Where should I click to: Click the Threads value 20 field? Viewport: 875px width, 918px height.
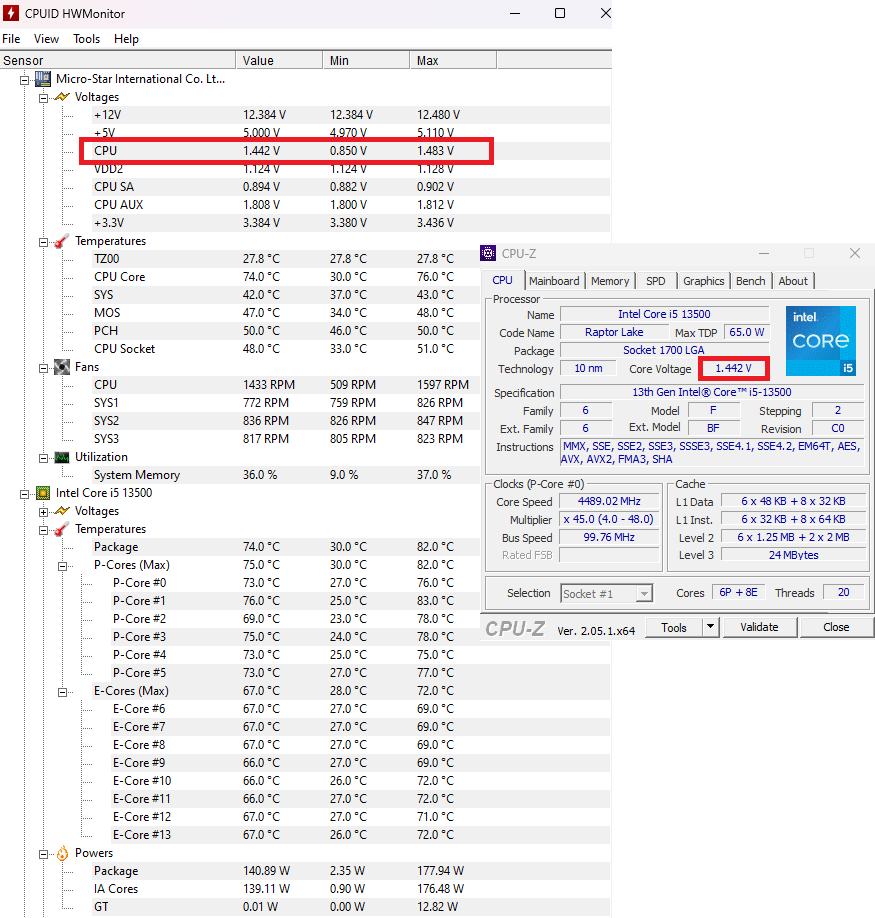click(x=843, y=592)
